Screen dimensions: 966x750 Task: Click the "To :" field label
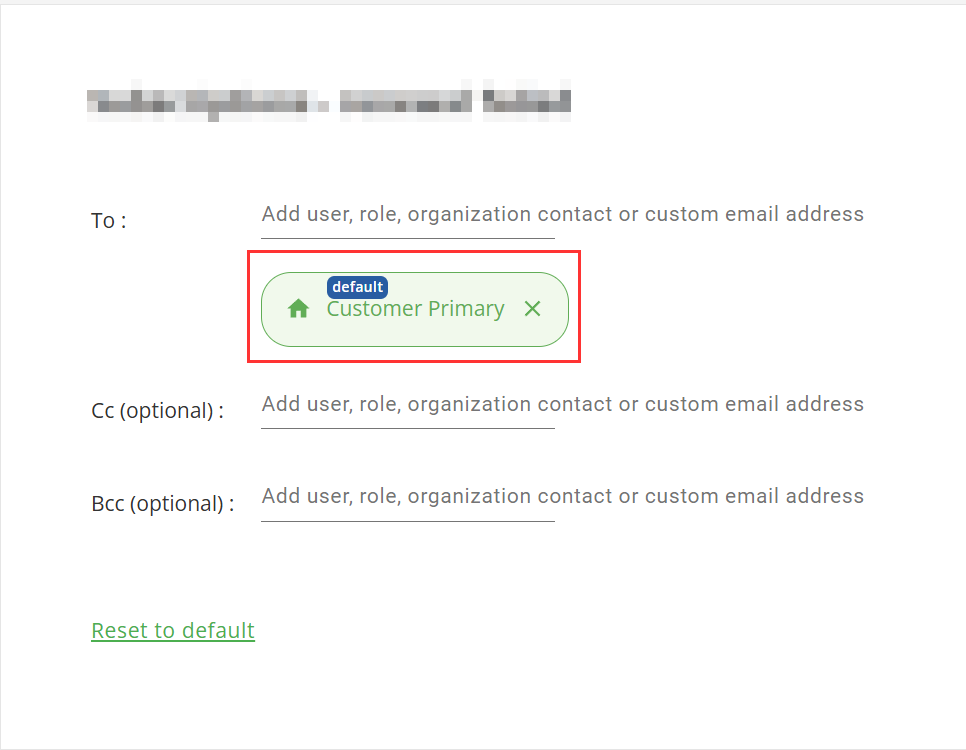[x=109, y=221]
